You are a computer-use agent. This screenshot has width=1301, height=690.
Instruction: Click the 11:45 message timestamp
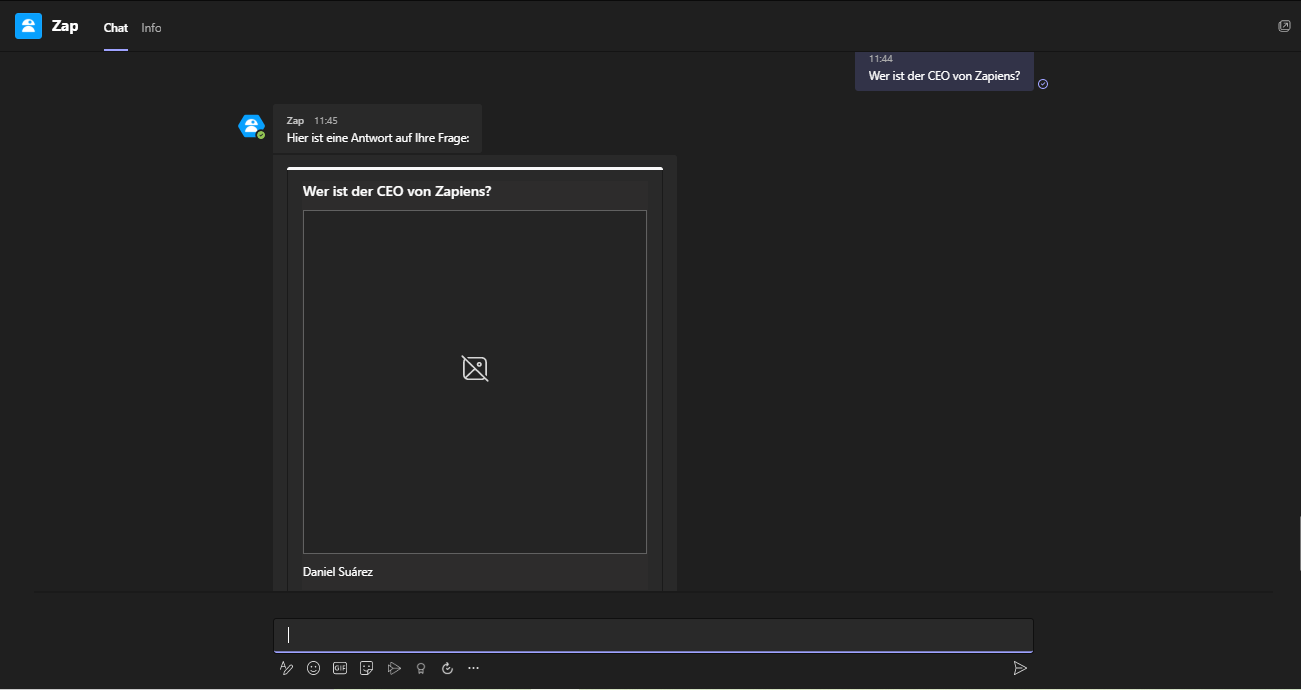(326, 120)
